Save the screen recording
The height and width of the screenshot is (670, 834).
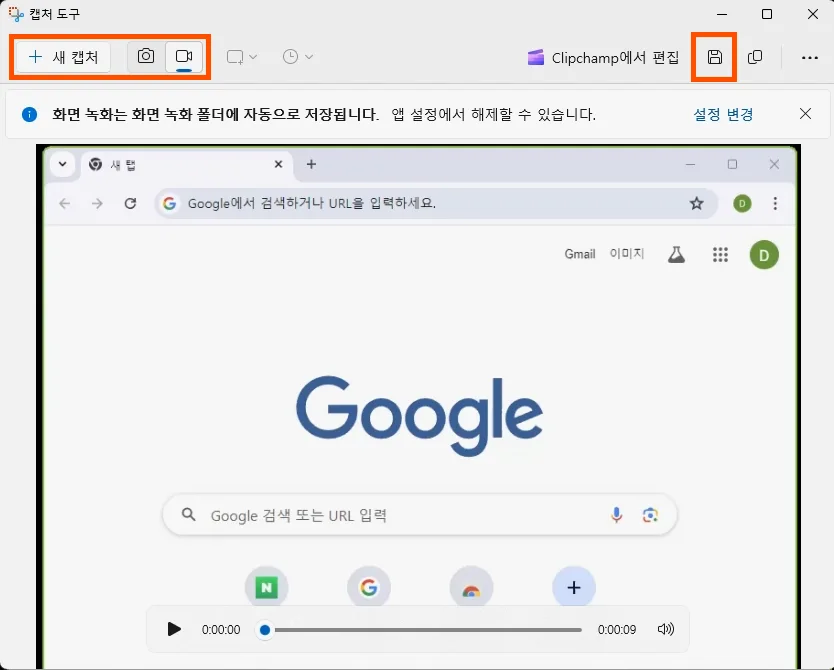[714, 58]
